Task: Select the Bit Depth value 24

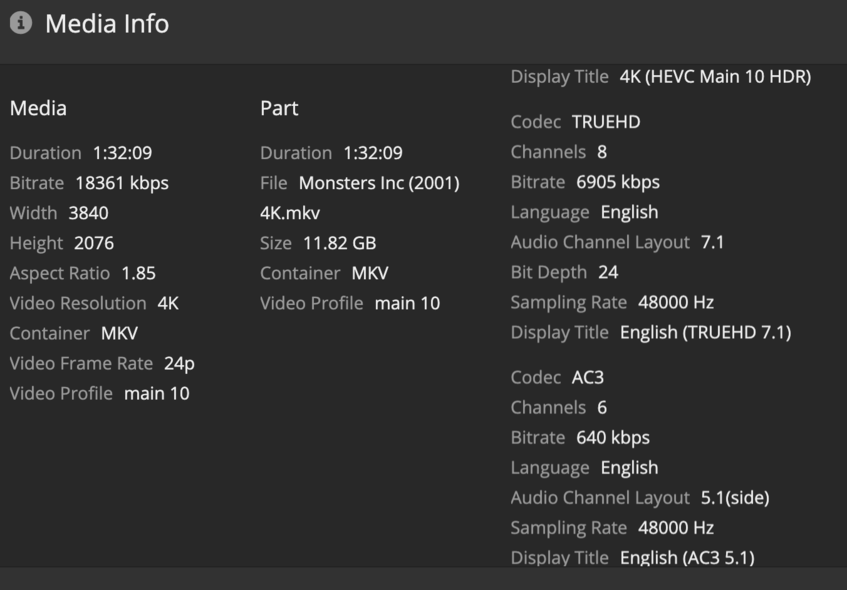Action: click(x=608, y=272)
